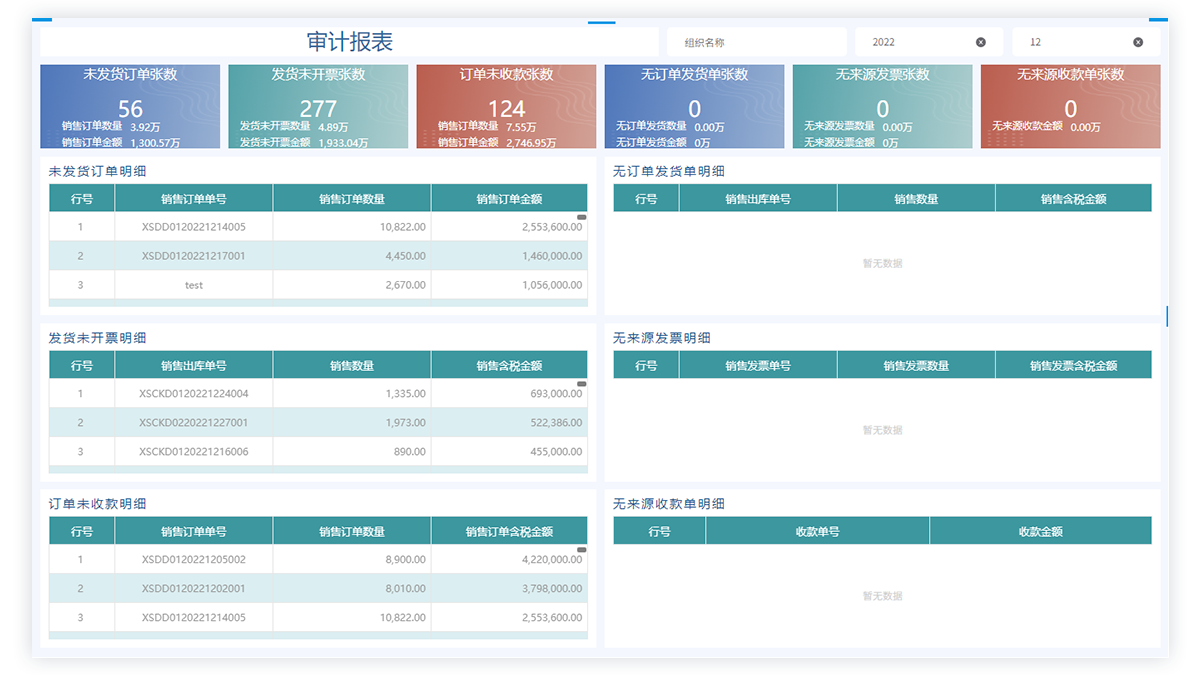Image resolution: width=1200 pixels, height=675 pixels.
Task: Click the 组织名称 organization input field
Action: click(x=756, y=42)
